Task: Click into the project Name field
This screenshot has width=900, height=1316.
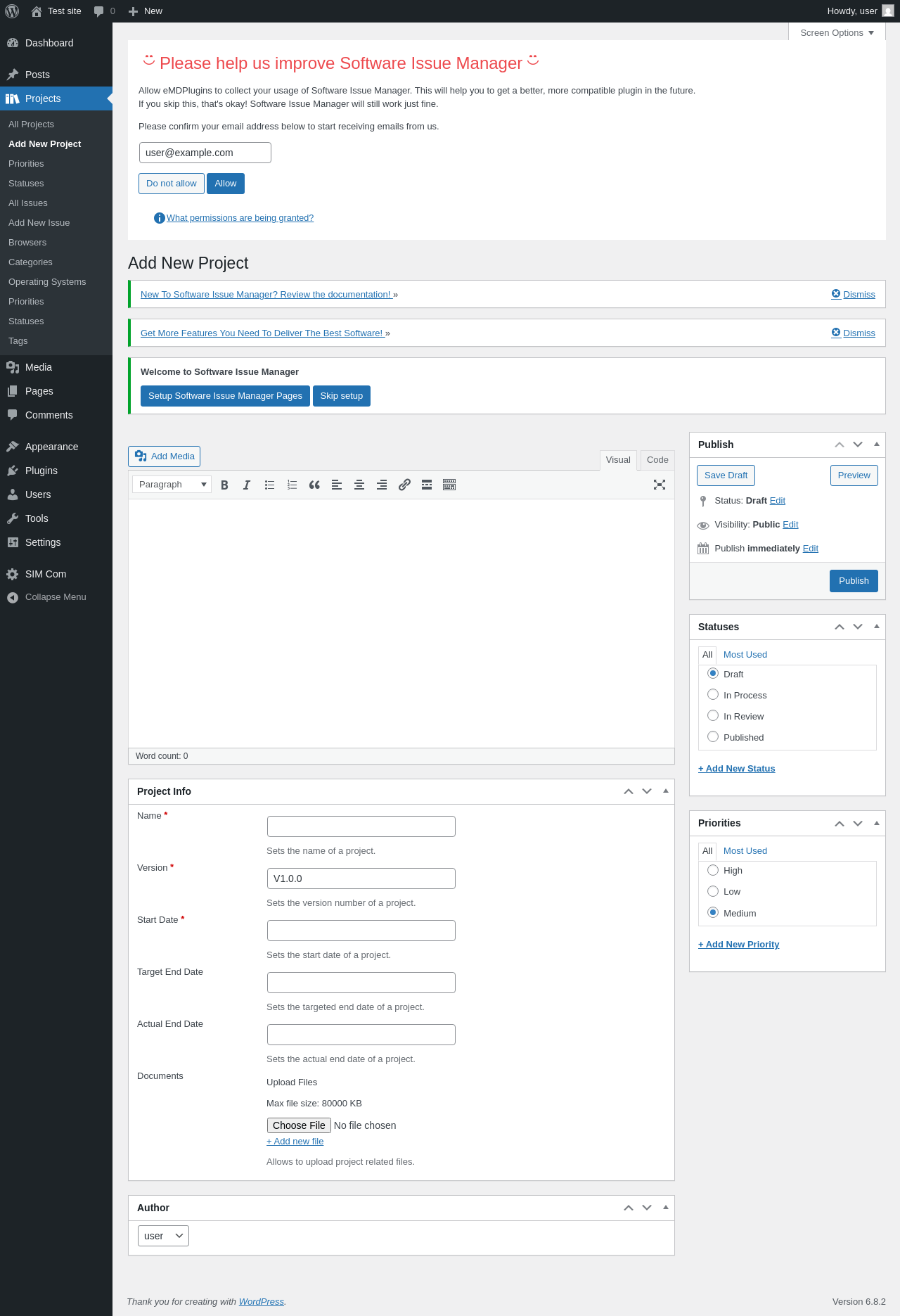Action: click(x=361, y=826)
